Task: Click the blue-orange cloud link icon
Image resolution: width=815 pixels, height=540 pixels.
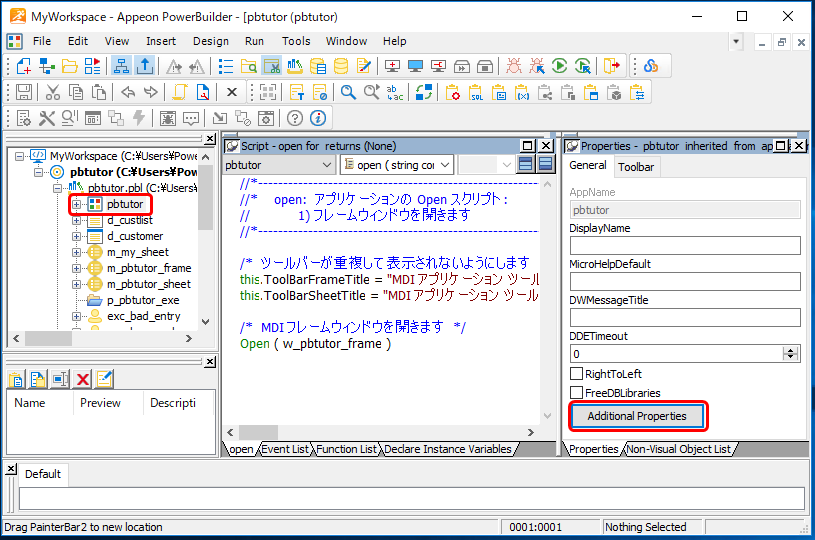Action: pos(651,66)
